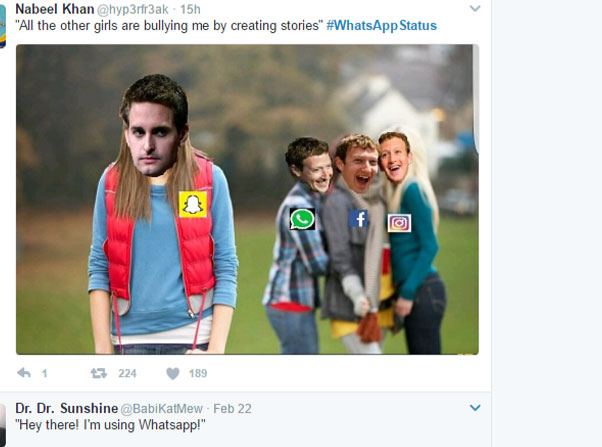Expand the options chevron on Nabeel Khan's tweet
The width and height of the screenshot is (602, 447).
[x=475, y=9]
